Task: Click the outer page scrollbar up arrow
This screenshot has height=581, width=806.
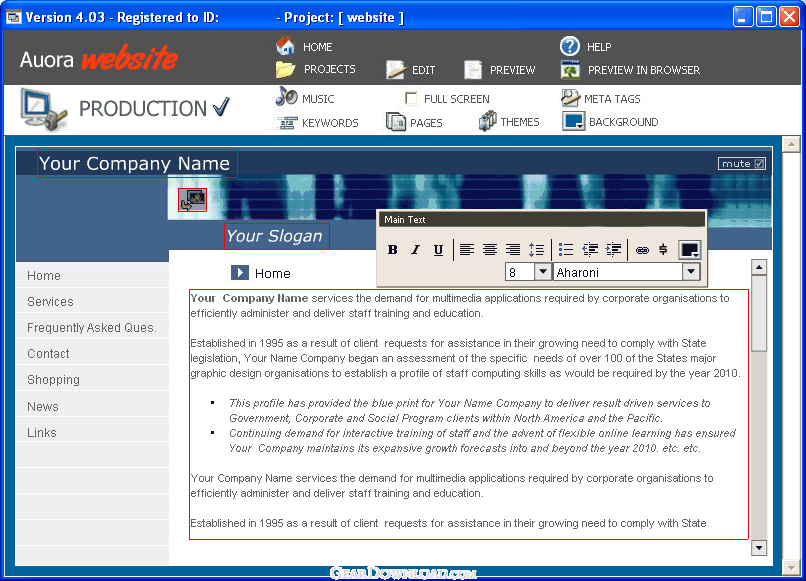Action: (x=791, y=144)
